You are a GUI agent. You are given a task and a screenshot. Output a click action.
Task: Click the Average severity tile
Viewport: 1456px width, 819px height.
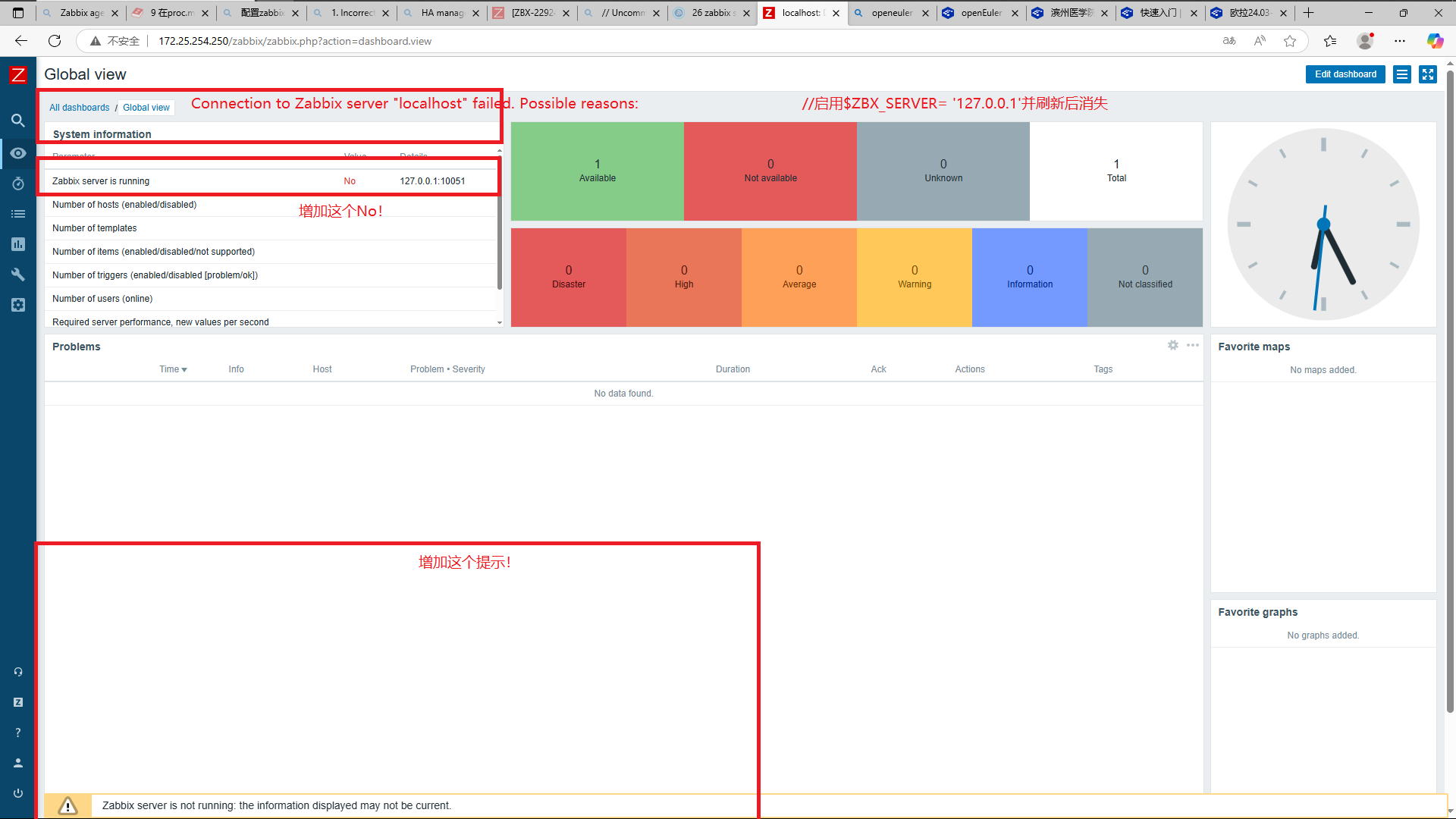point(799,278)
